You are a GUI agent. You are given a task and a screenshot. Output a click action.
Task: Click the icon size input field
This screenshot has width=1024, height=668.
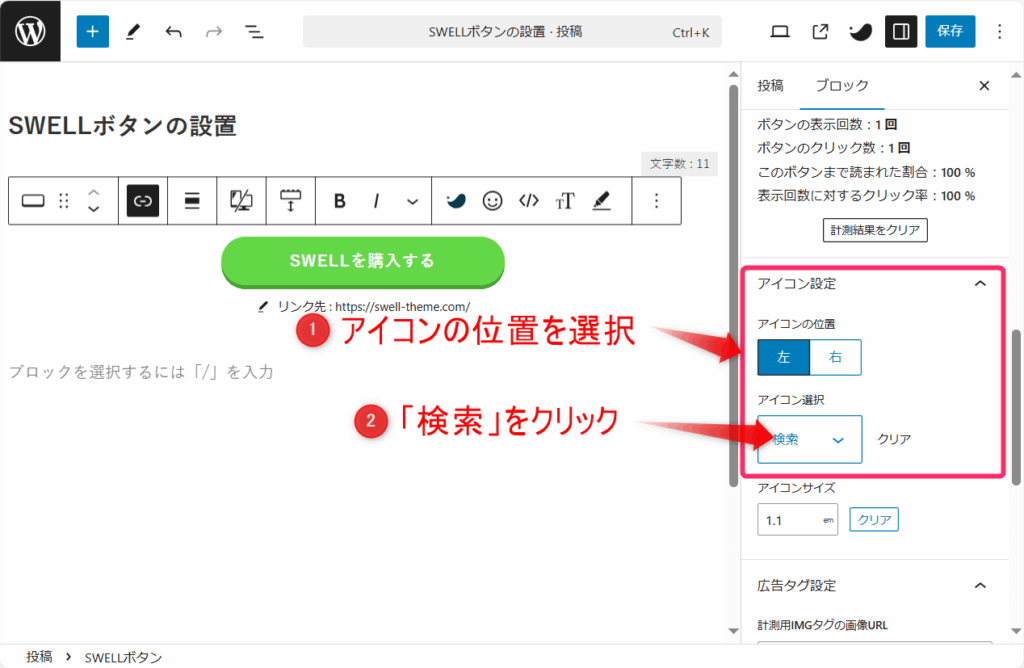tap(797, 519)
